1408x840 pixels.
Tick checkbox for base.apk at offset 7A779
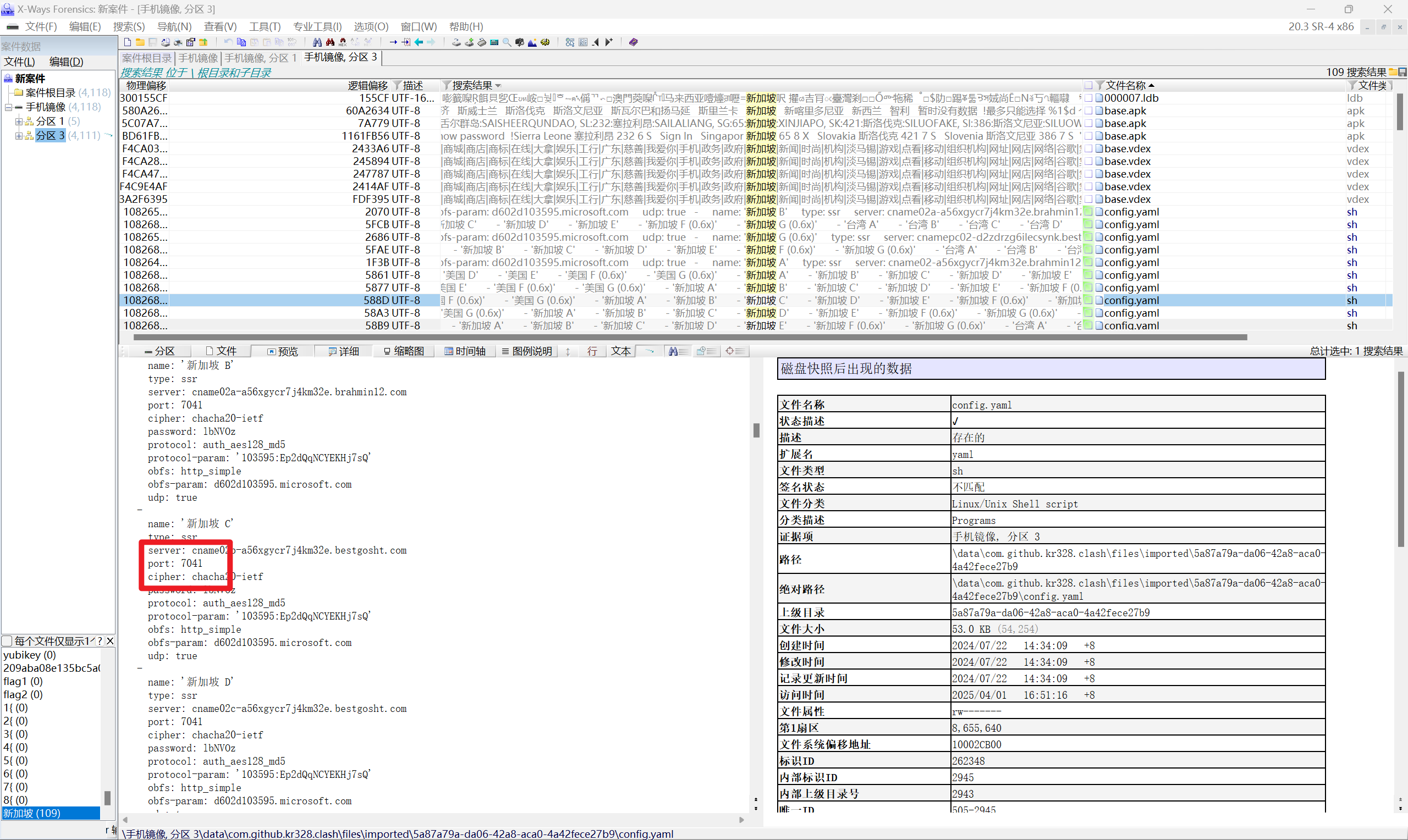[x=1088, y=123]
